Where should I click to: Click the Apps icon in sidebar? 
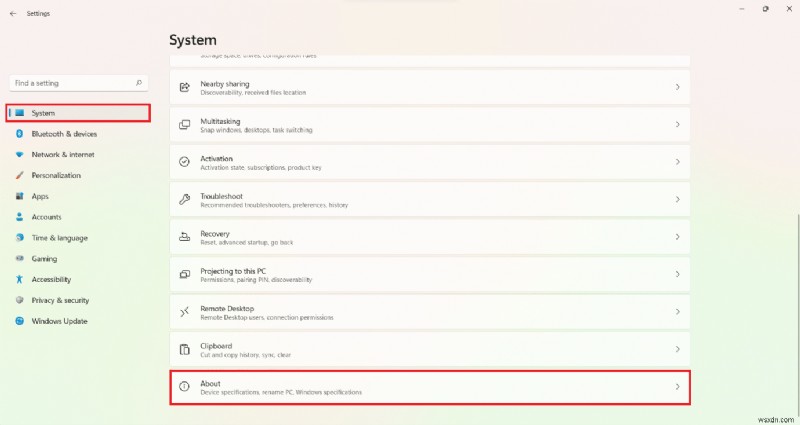coord(19,196)
